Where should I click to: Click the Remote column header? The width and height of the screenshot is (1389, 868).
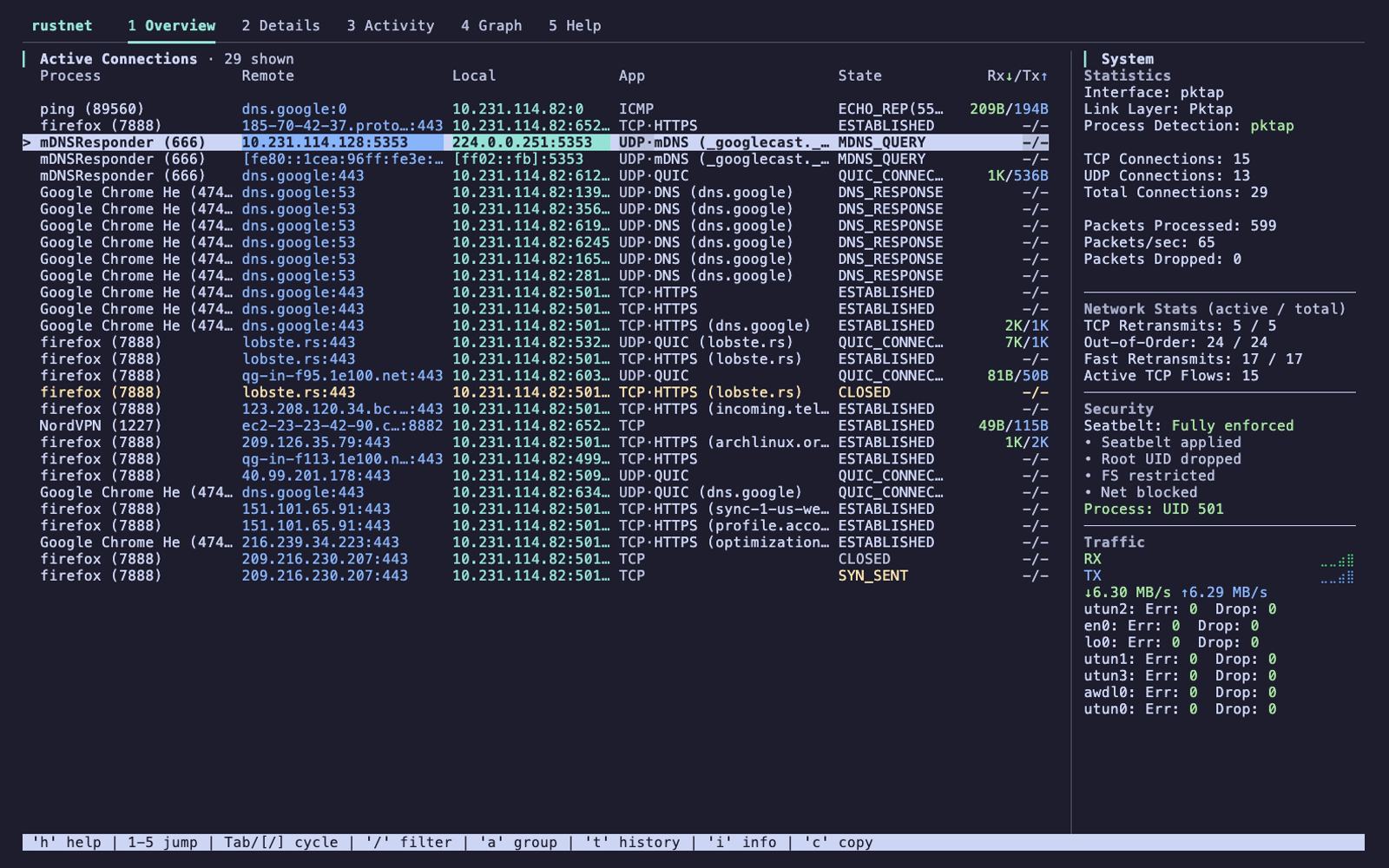267,76
